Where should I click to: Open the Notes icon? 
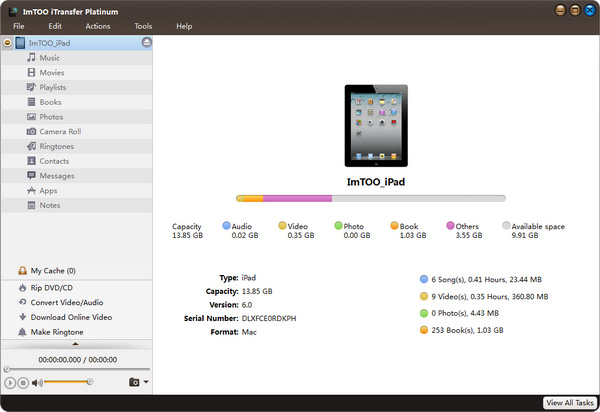click(x=31, y=205)
